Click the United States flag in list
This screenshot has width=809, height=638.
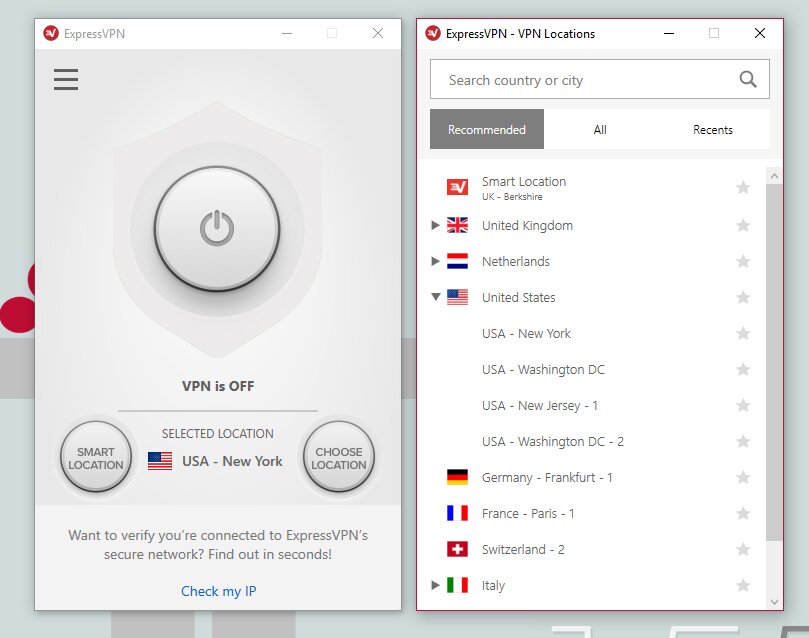pos(457,297)
